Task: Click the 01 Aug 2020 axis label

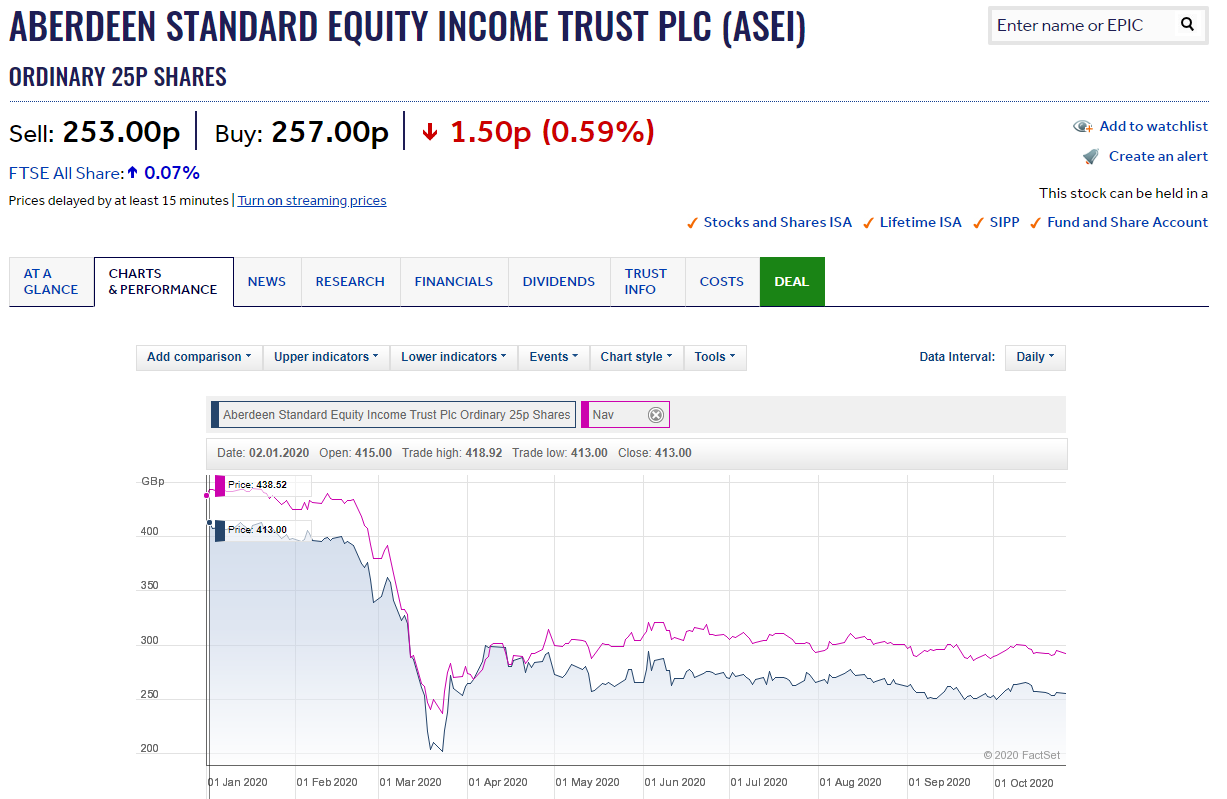Action: click(850, 782)
